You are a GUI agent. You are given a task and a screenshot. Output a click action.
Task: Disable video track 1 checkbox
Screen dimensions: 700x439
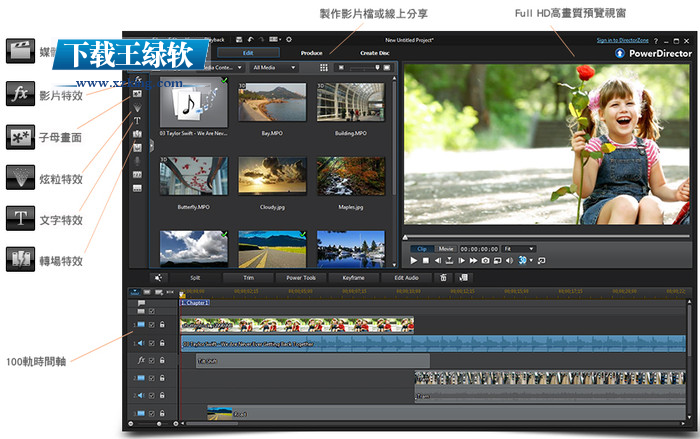[x=152, y=325]
